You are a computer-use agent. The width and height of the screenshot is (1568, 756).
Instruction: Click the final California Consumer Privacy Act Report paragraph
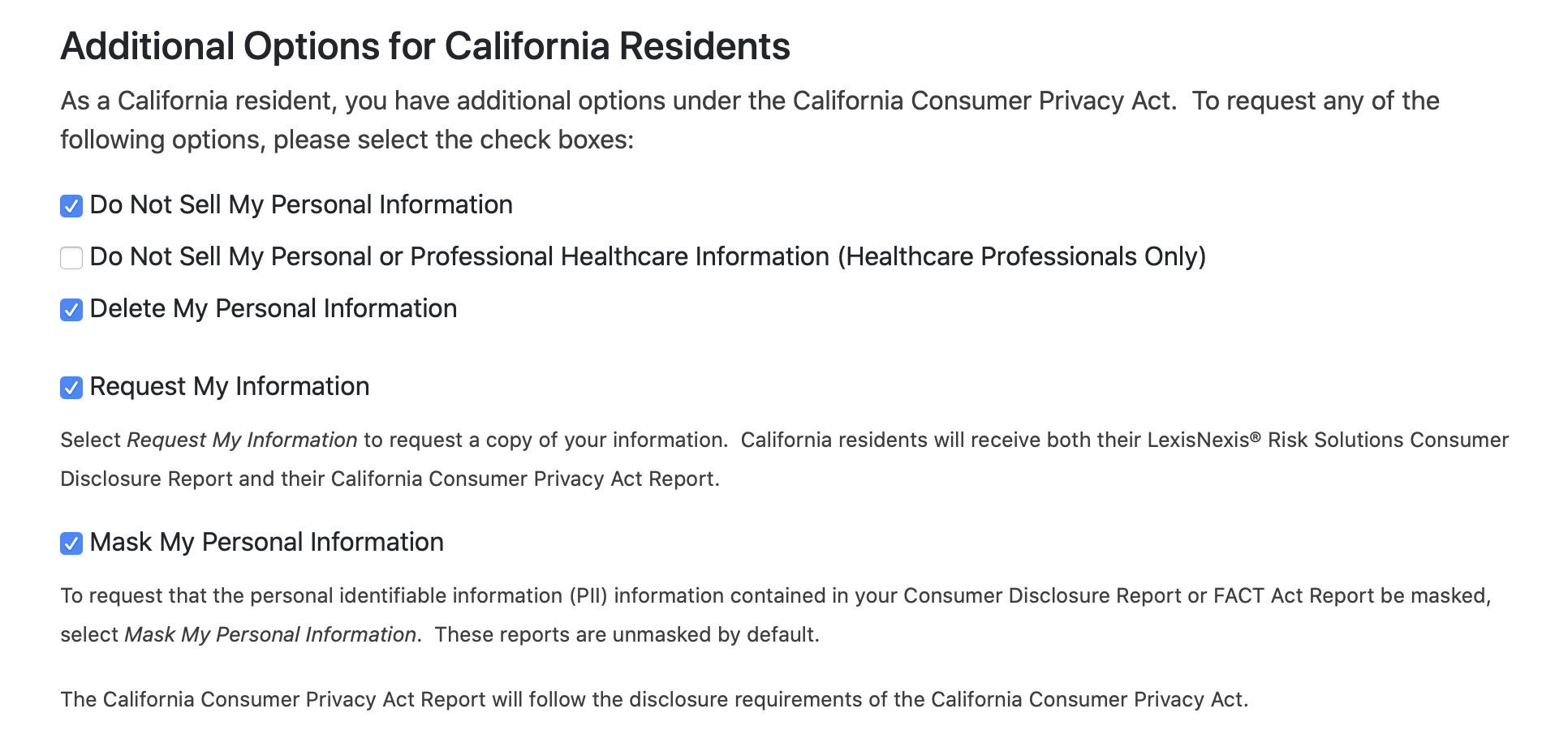[653, 699]
